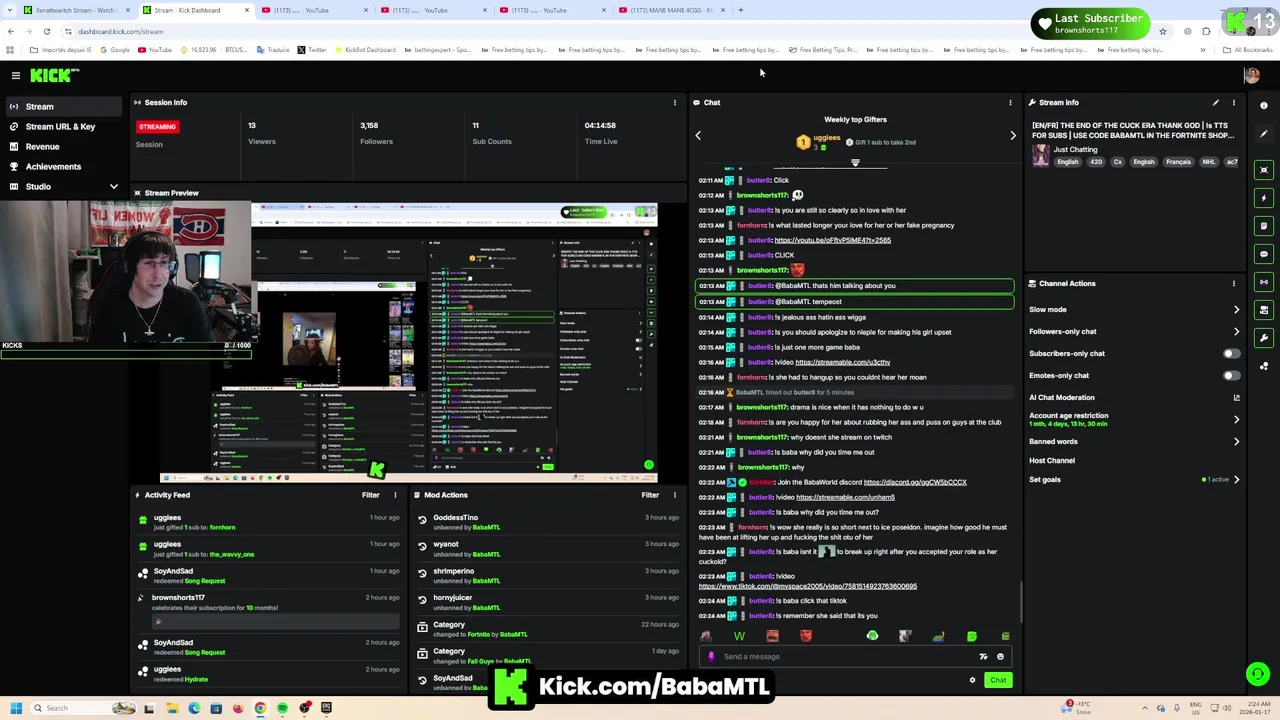This screenshot has height=720, width=1280.
Task: Open Achievements in the left sidebar
Action: [64, 167]
